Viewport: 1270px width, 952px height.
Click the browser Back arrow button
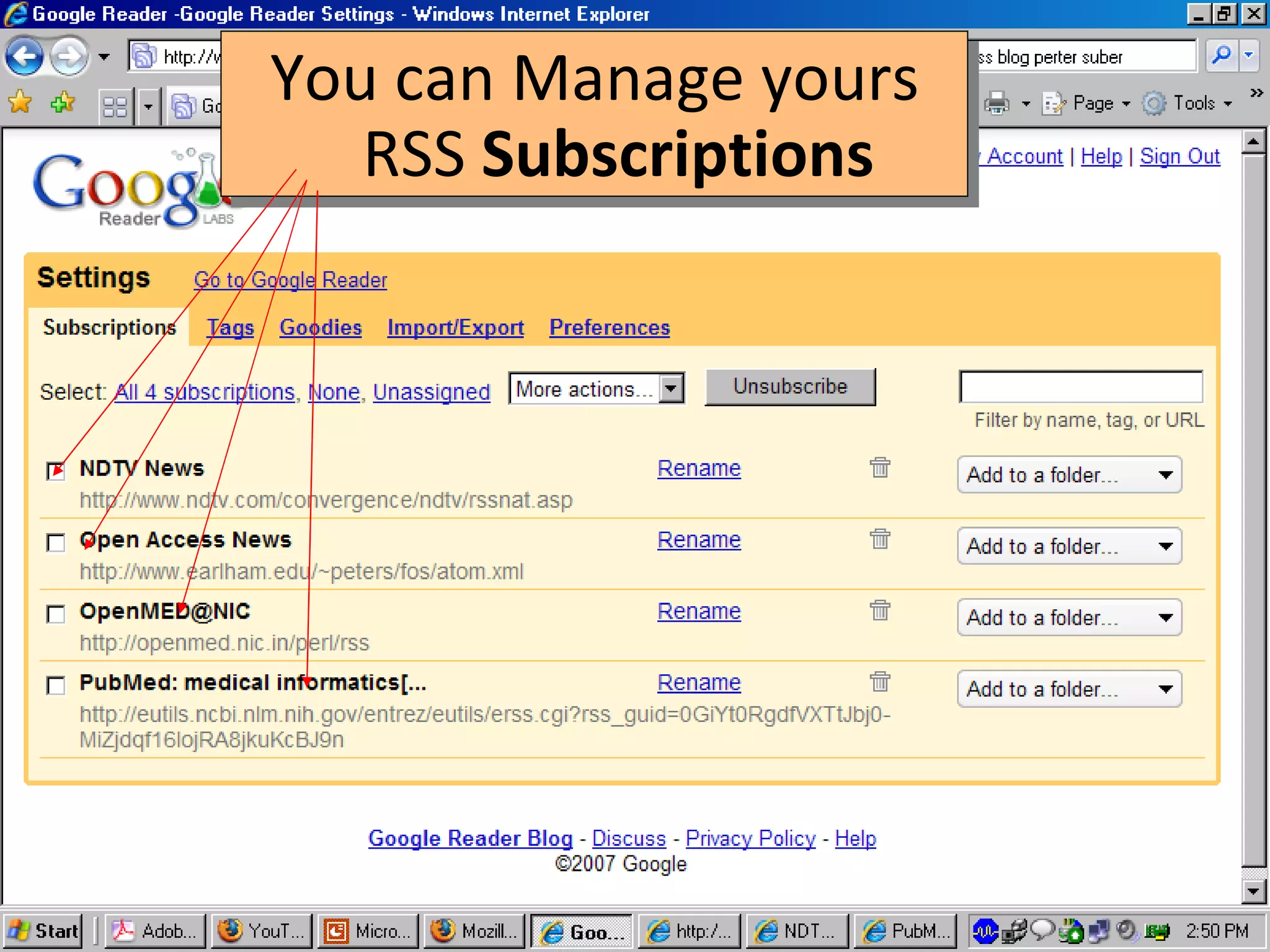pyautogui.click(x=24, y=56)
